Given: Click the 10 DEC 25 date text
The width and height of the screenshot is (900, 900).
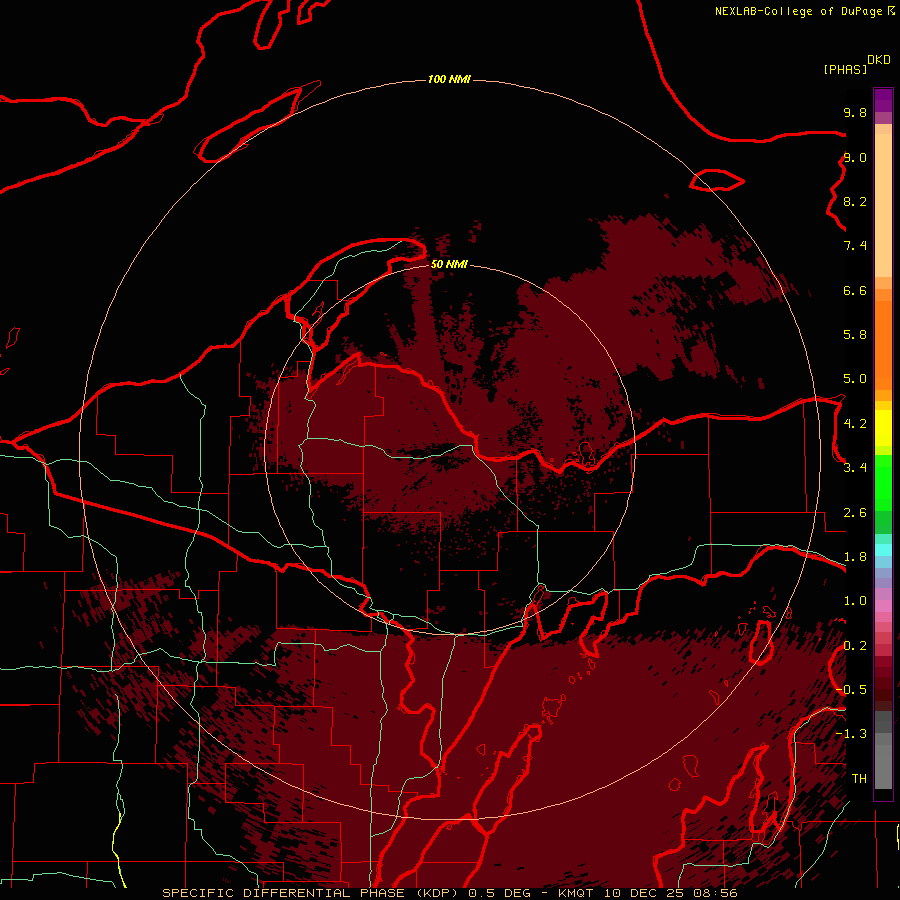Looking at the screenshot, I should 642,893.
